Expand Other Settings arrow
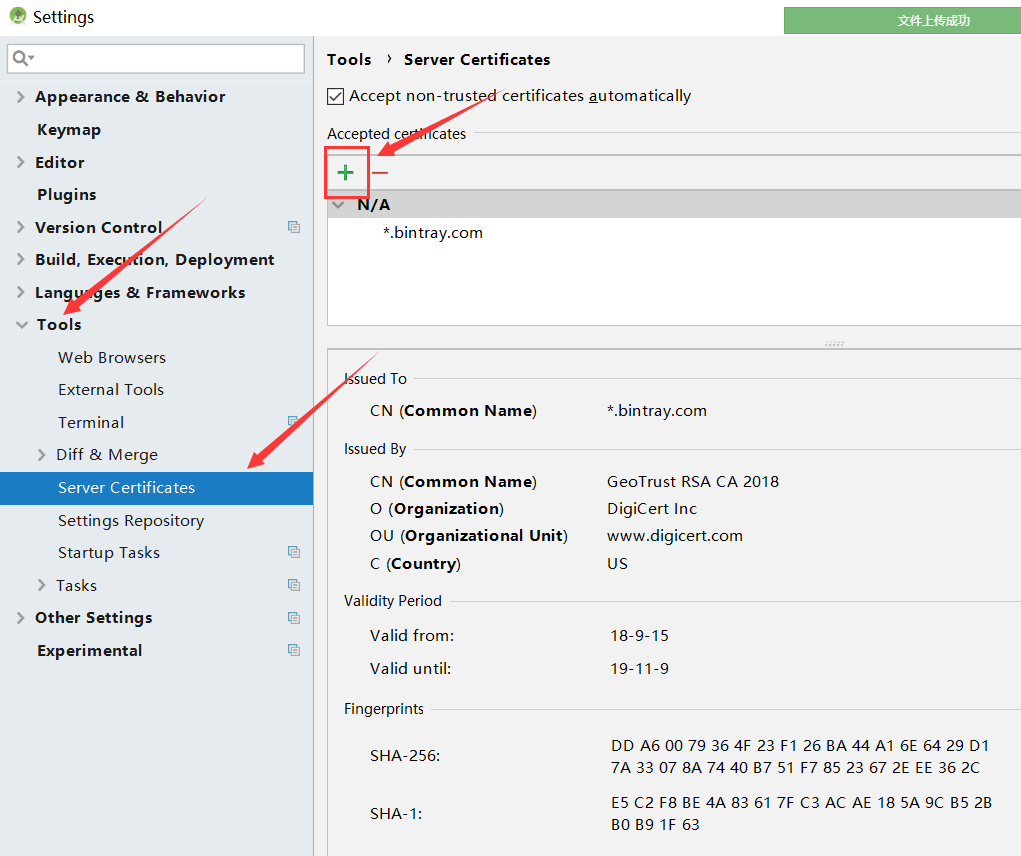1021x856 pixels. click(x=20, y=617)
